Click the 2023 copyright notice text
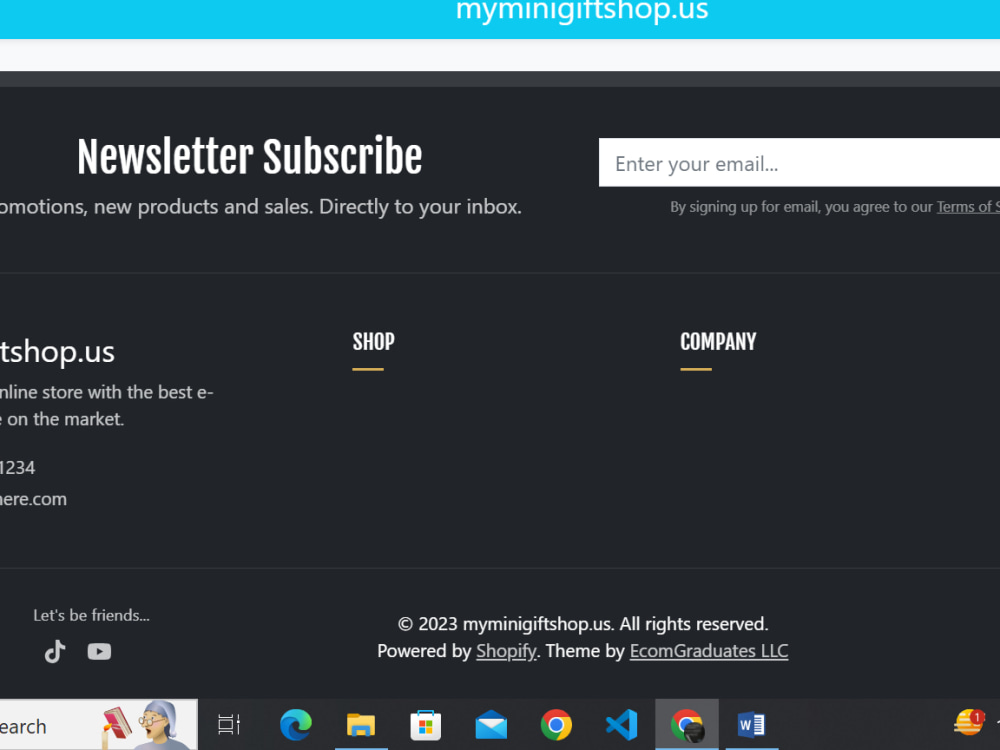Image resolution: width=1000 pixels, height=750 pixels. [x=583, y=624]
